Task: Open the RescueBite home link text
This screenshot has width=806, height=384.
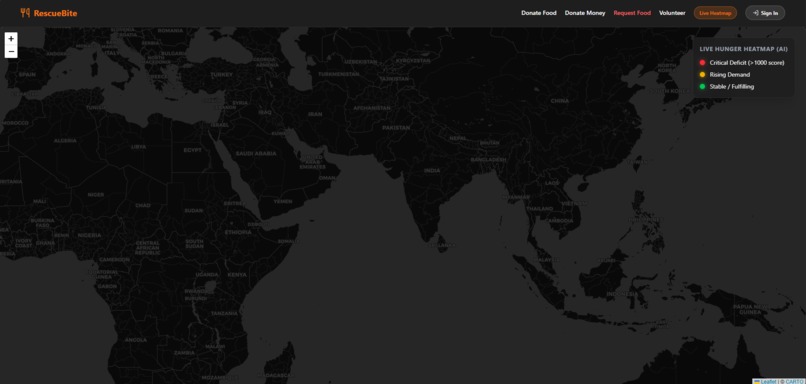Action: (x=56, y=13)
